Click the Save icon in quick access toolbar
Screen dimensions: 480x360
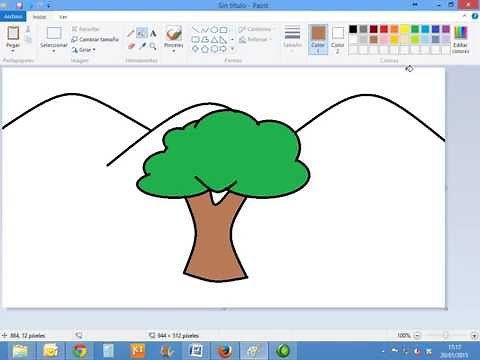coord(19,5)
